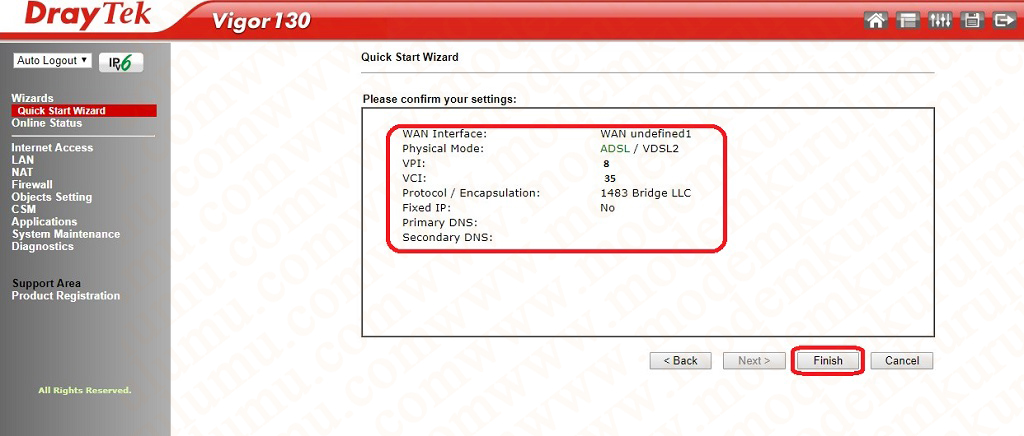Click the disabled Next button
Image resolution: width=1024 pixels, height=436 pixels.
(x=754, y=361)
